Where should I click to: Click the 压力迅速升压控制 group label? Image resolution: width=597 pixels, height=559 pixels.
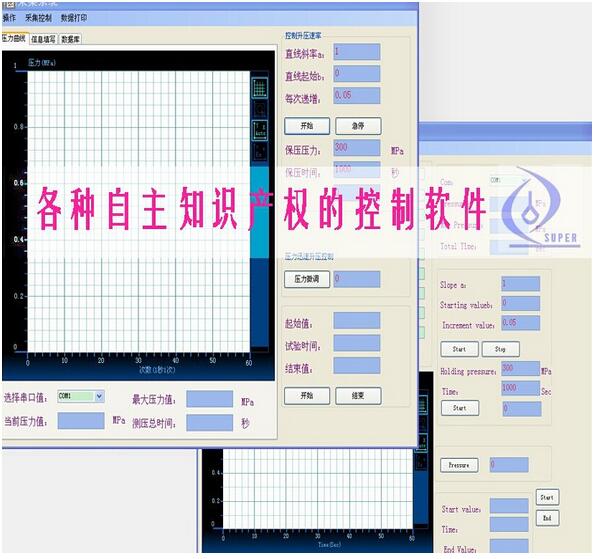click(x=309, y=256)
